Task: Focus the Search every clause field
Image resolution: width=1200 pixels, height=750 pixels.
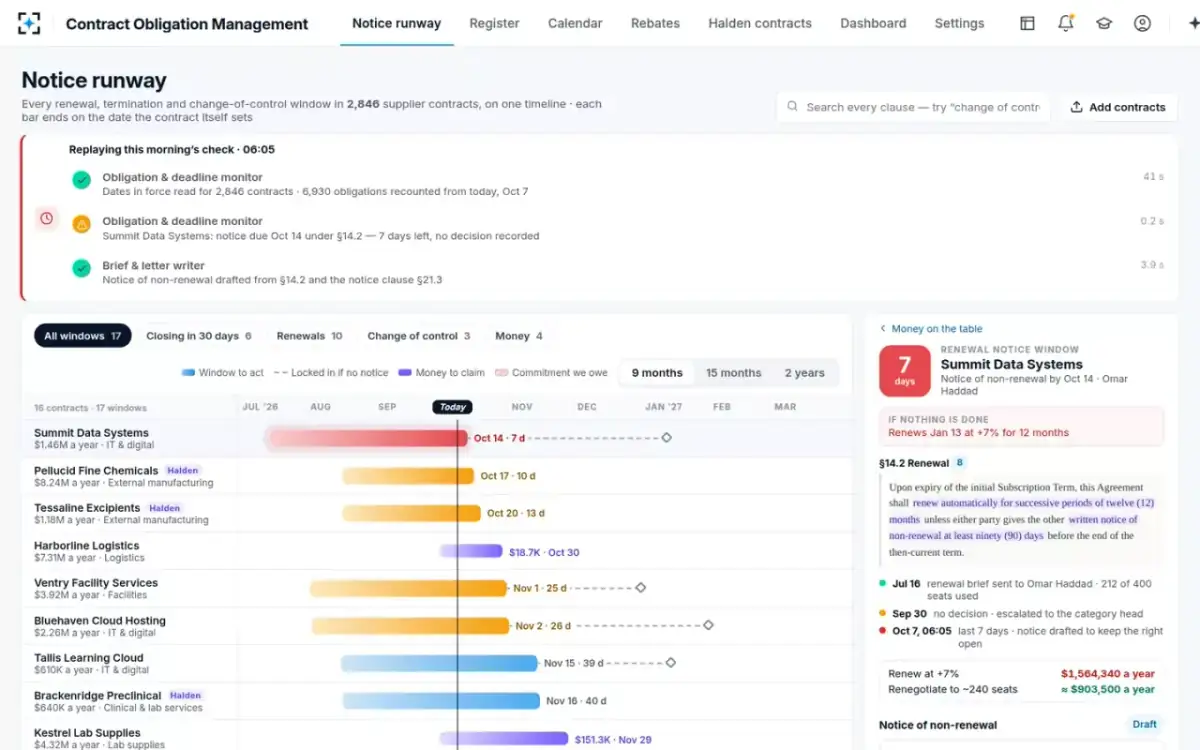Action: pyautogui.click(x=913, y=107)
